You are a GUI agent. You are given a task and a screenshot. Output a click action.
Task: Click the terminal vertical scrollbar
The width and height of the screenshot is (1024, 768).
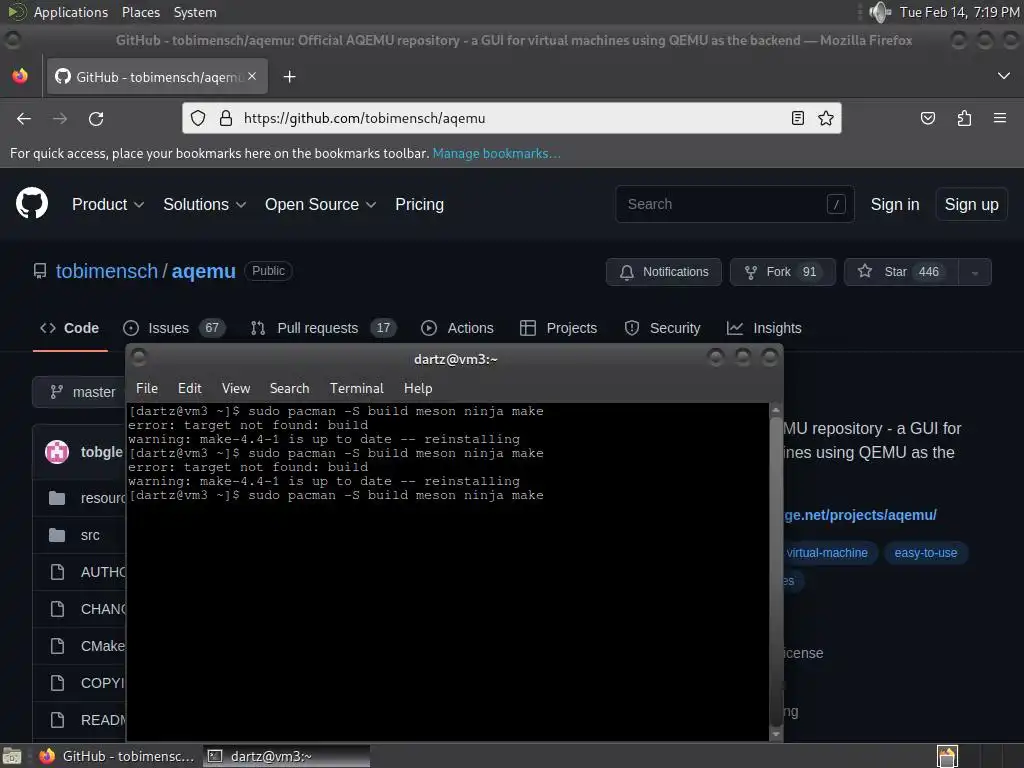[x=776, y=572]
